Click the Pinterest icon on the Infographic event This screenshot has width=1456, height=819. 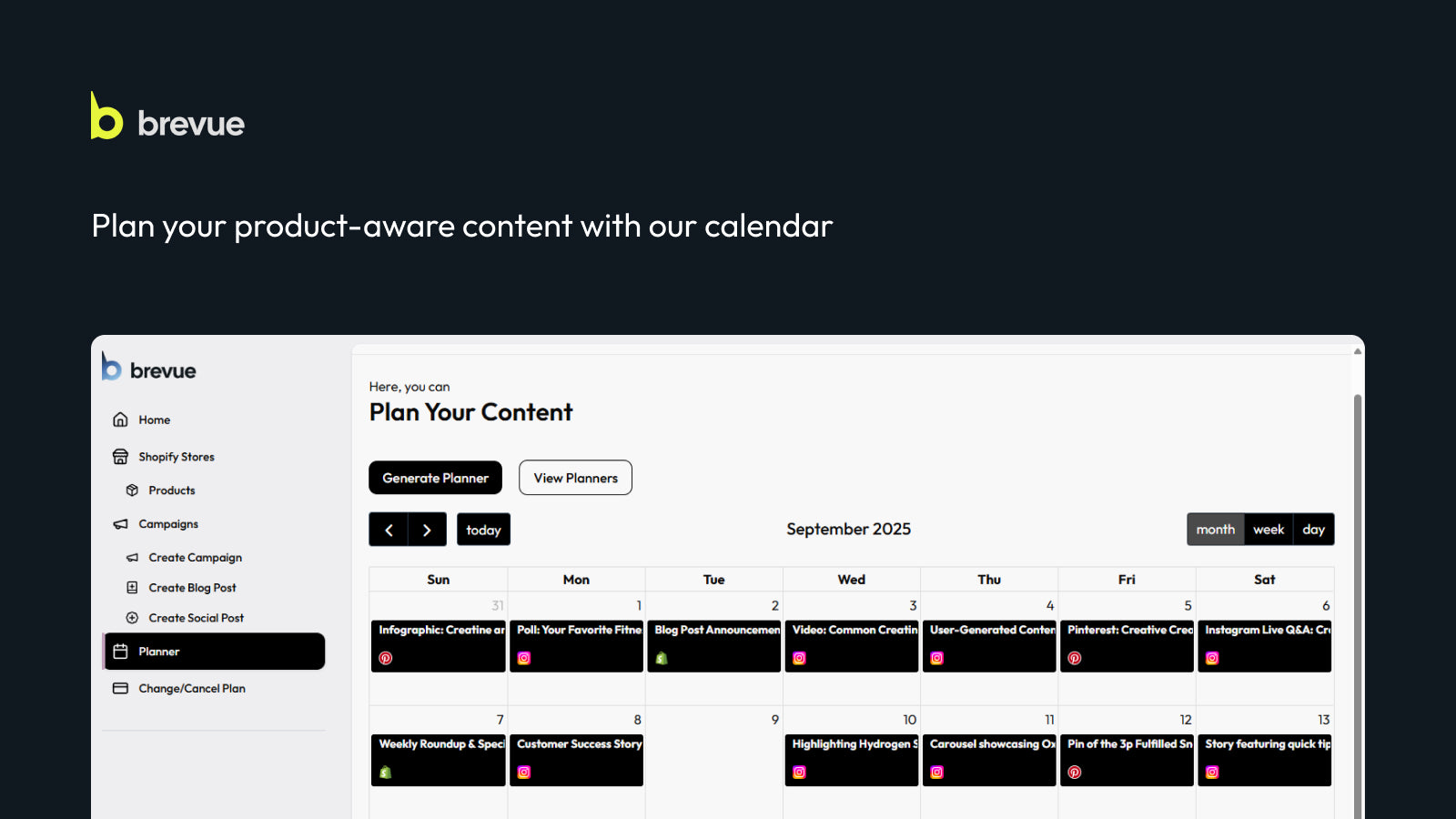click(386, 657)
